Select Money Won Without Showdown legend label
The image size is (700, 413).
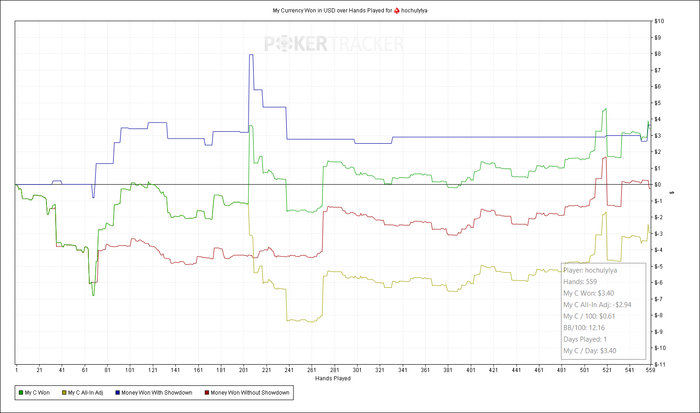coord(250,393)
